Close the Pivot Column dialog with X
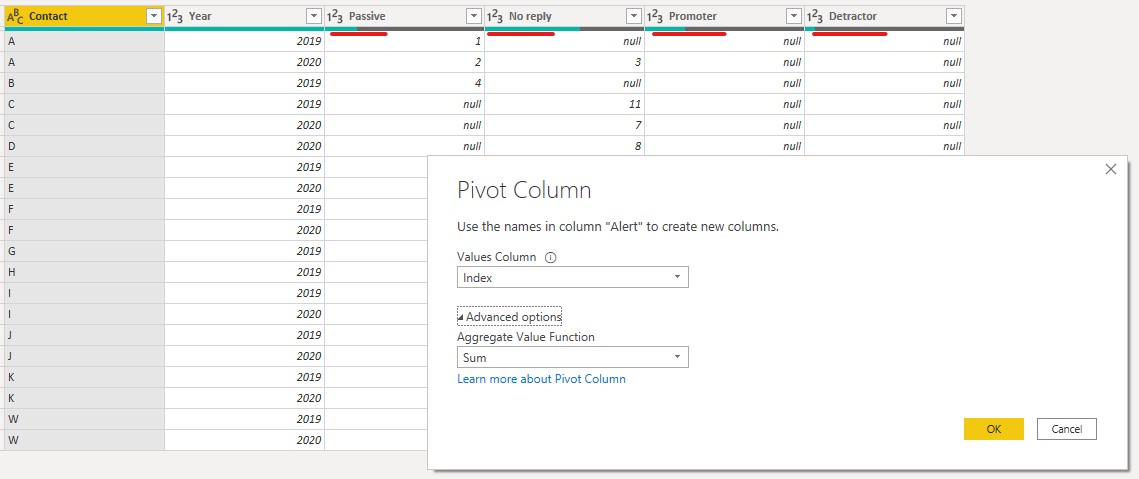Viewport: 1139px width, 479px height. (1110, 169)
